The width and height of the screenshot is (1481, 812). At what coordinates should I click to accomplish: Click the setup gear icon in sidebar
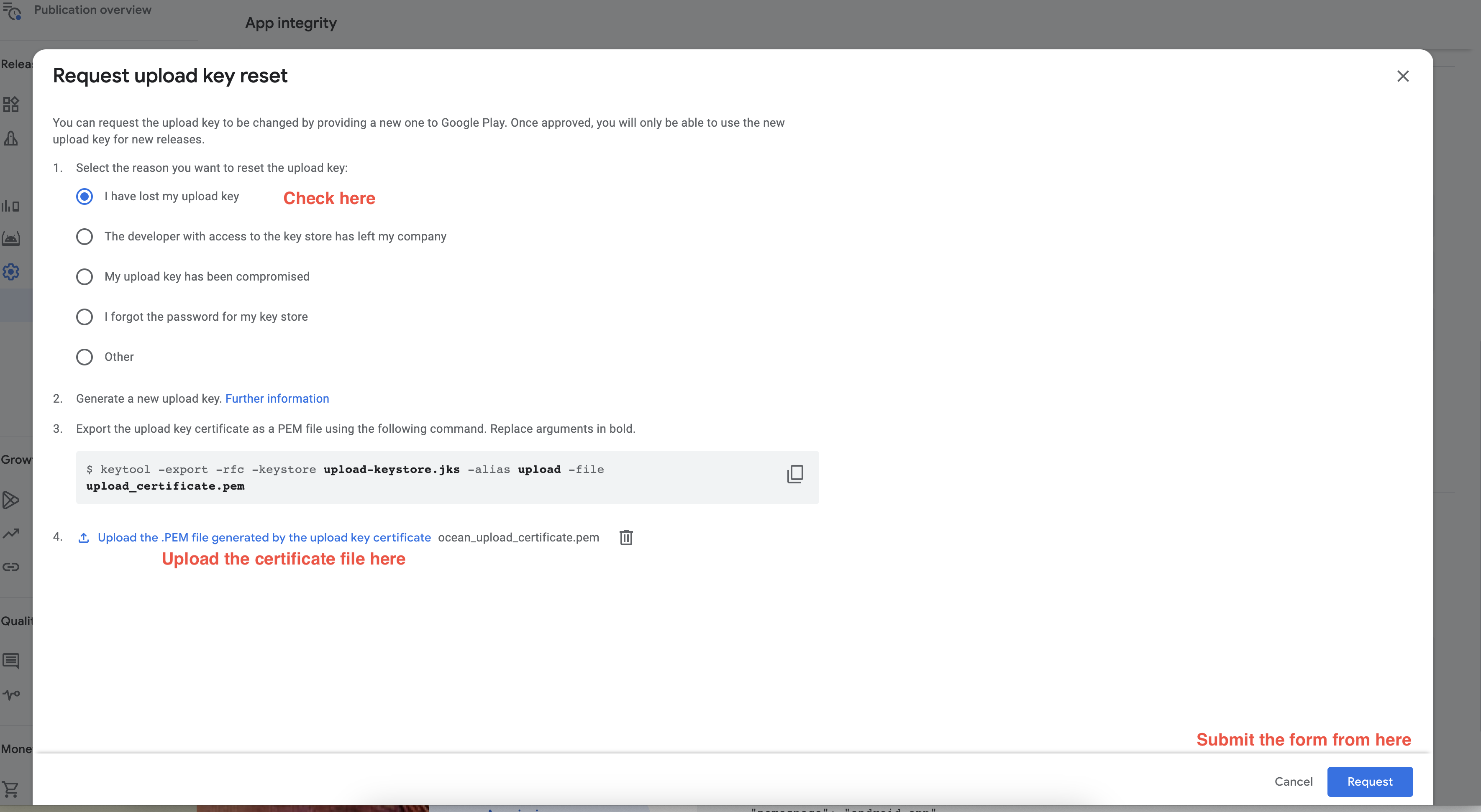pyautogui.click(x=11, y=272)
